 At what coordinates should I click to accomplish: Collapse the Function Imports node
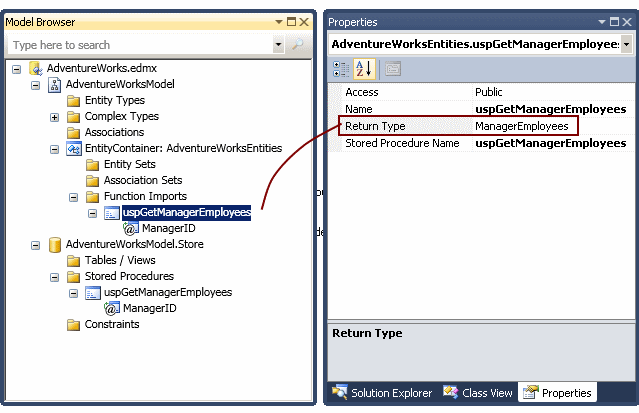(74, 196)
